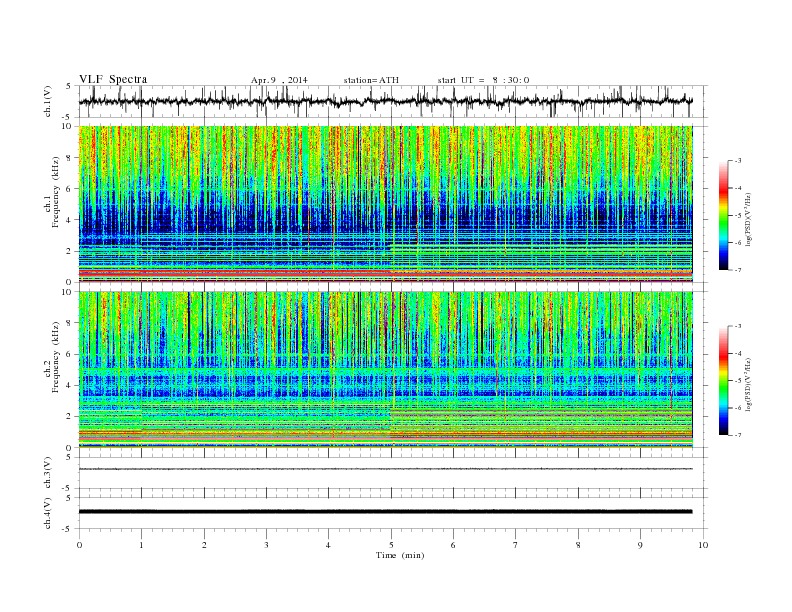Click the '9' tick on the time axis

[640, 545]
